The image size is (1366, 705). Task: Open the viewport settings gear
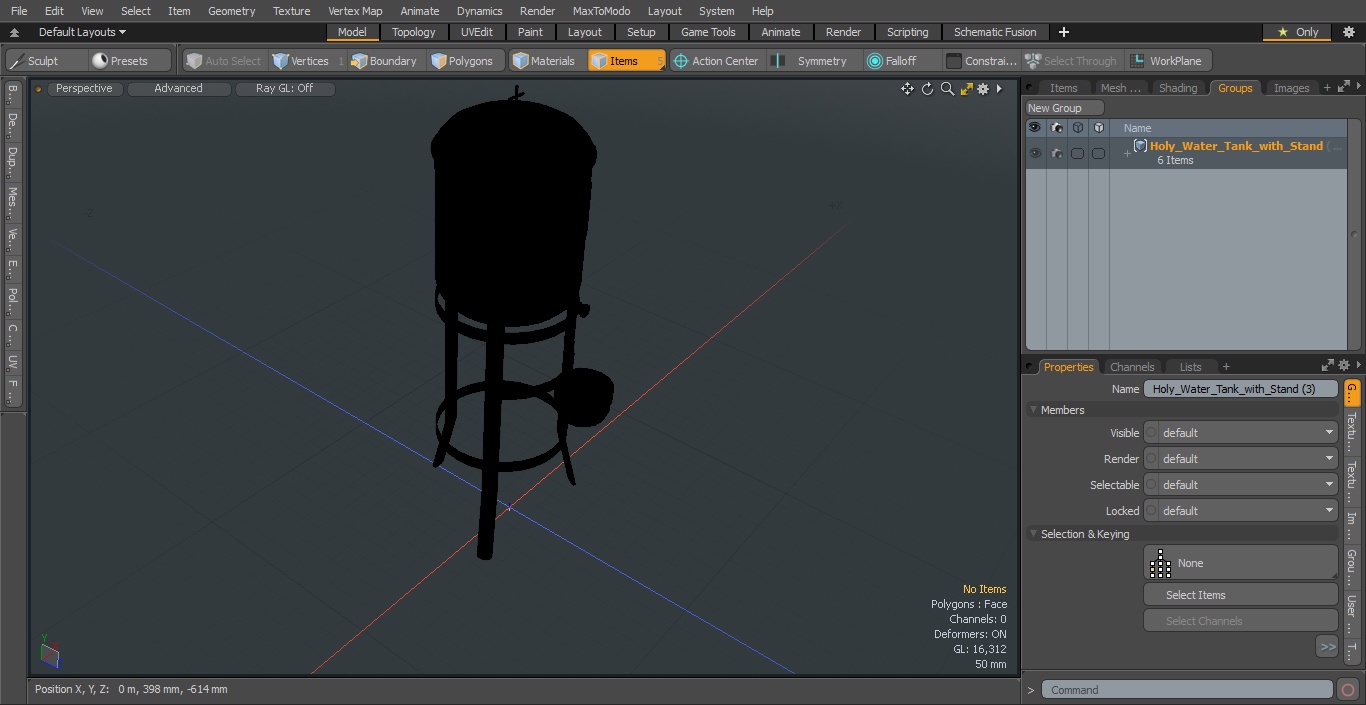pyautogui.click(x=983, y=89)
